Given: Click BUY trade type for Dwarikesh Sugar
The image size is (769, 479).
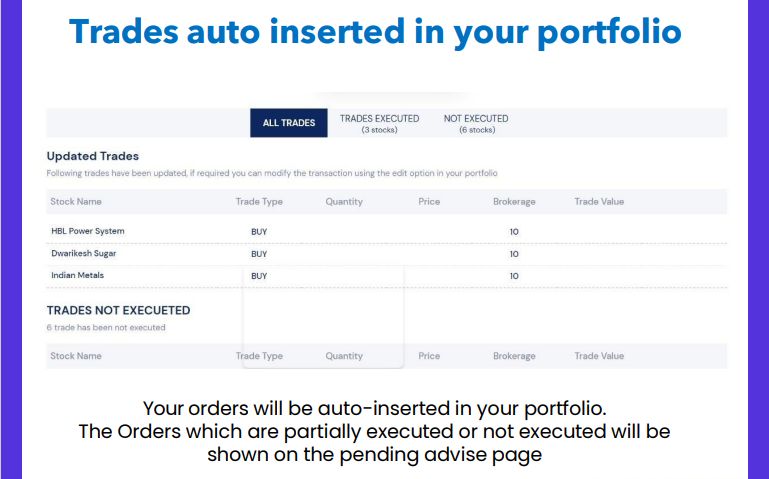Looking at the screenshot, I should tap(259, 253).
